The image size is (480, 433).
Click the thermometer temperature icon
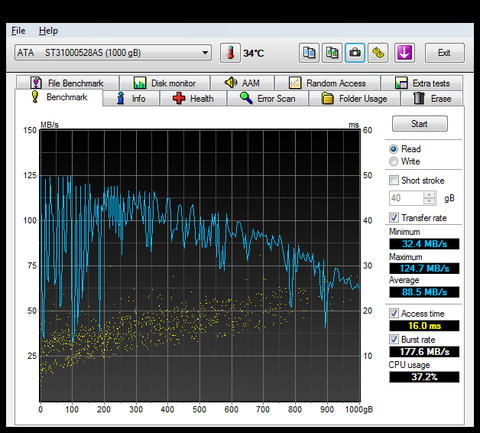click(230, 53)
